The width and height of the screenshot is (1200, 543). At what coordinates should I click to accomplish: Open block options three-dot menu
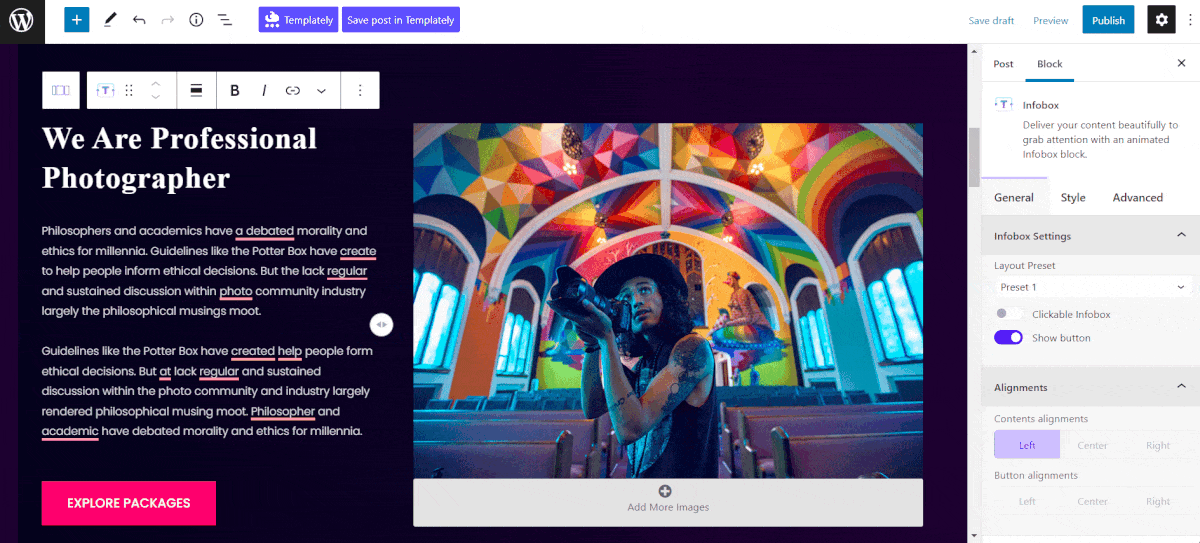click(360, 90)
